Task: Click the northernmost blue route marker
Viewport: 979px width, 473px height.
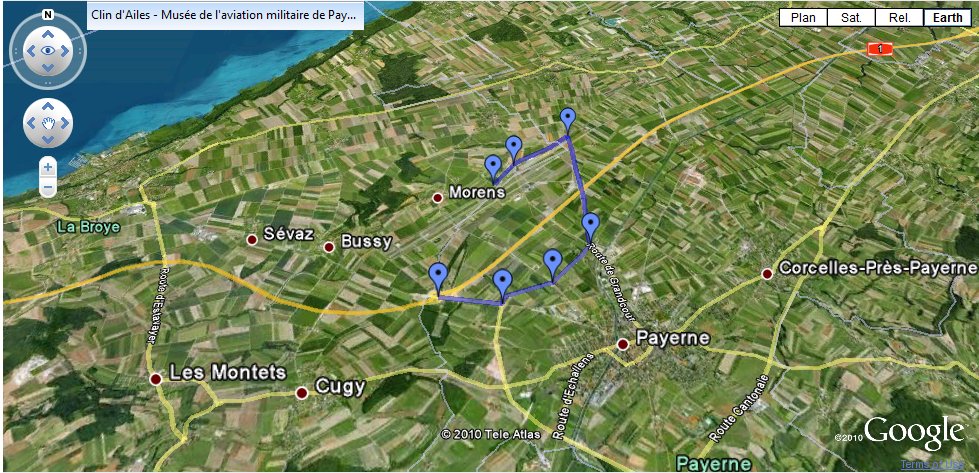Action: tap(568, 120)
